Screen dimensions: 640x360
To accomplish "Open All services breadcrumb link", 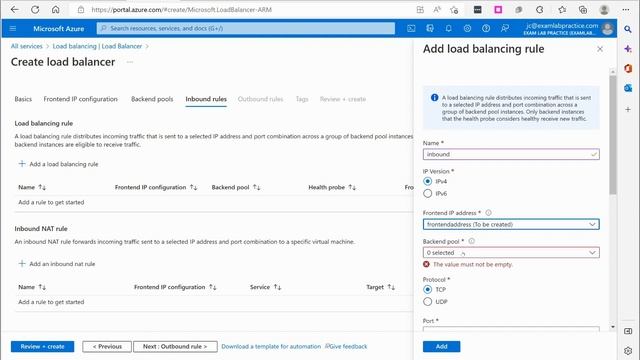I will click(27, 46).
